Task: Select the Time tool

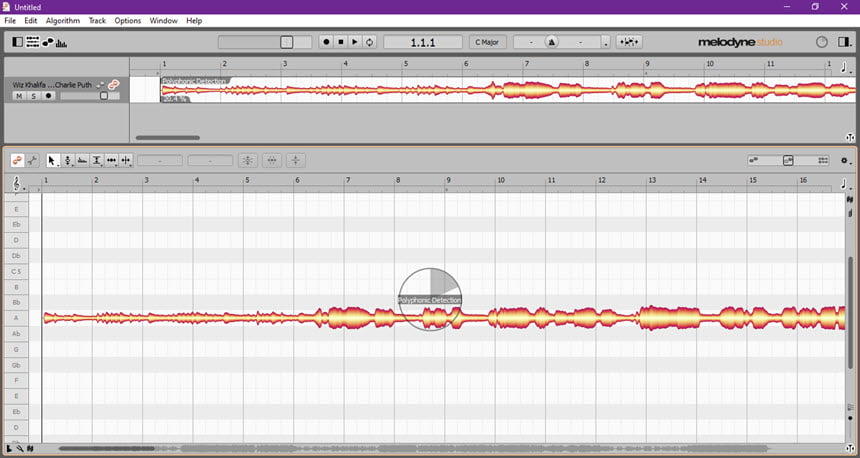Action: coord(111,160)
